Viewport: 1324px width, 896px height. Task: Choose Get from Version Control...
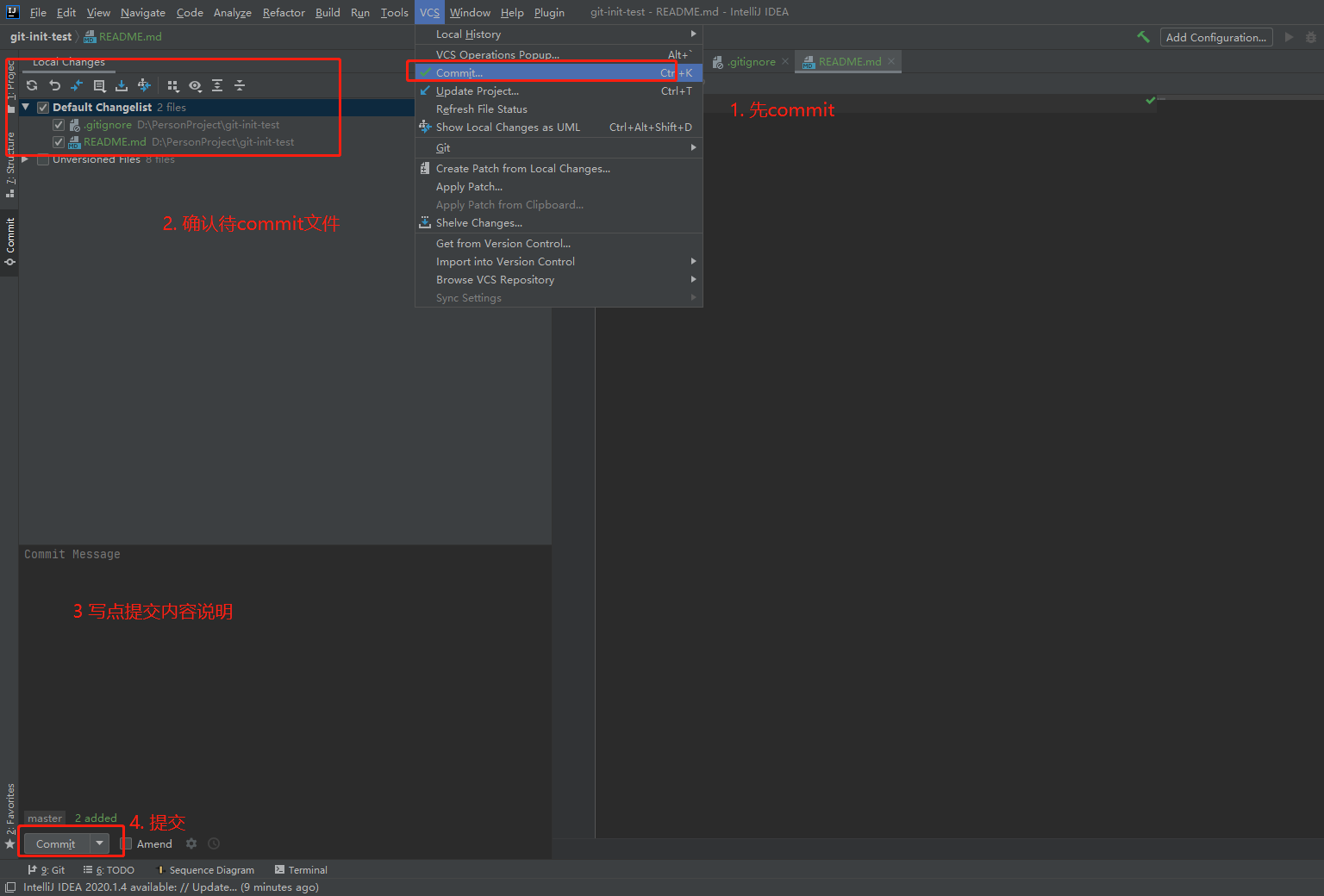click(x=559, y=244)
